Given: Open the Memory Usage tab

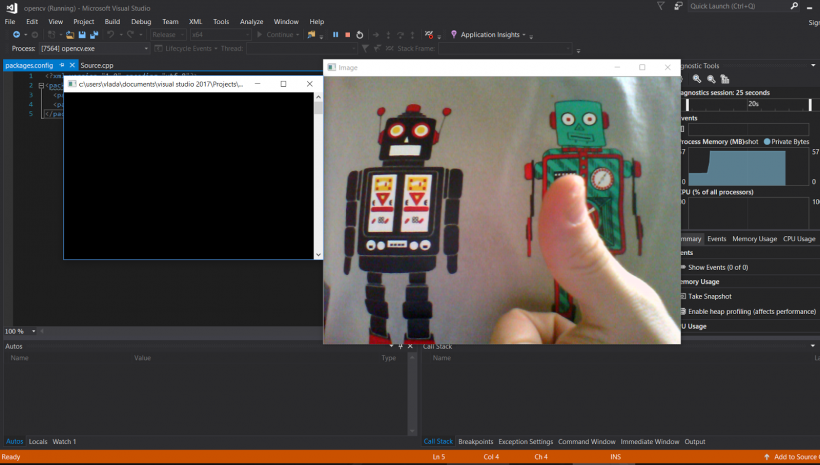Looking at the screenshot, I should click(x=754, y=239).
